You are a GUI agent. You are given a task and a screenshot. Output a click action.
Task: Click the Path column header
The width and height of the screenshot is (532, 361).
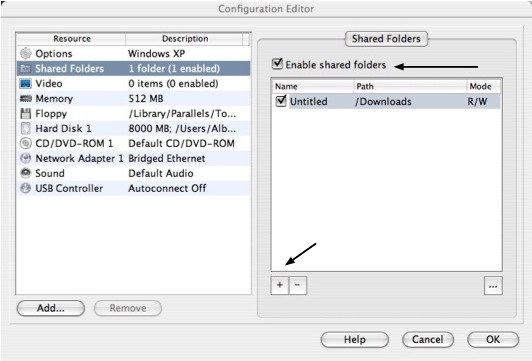pos(410,86)
